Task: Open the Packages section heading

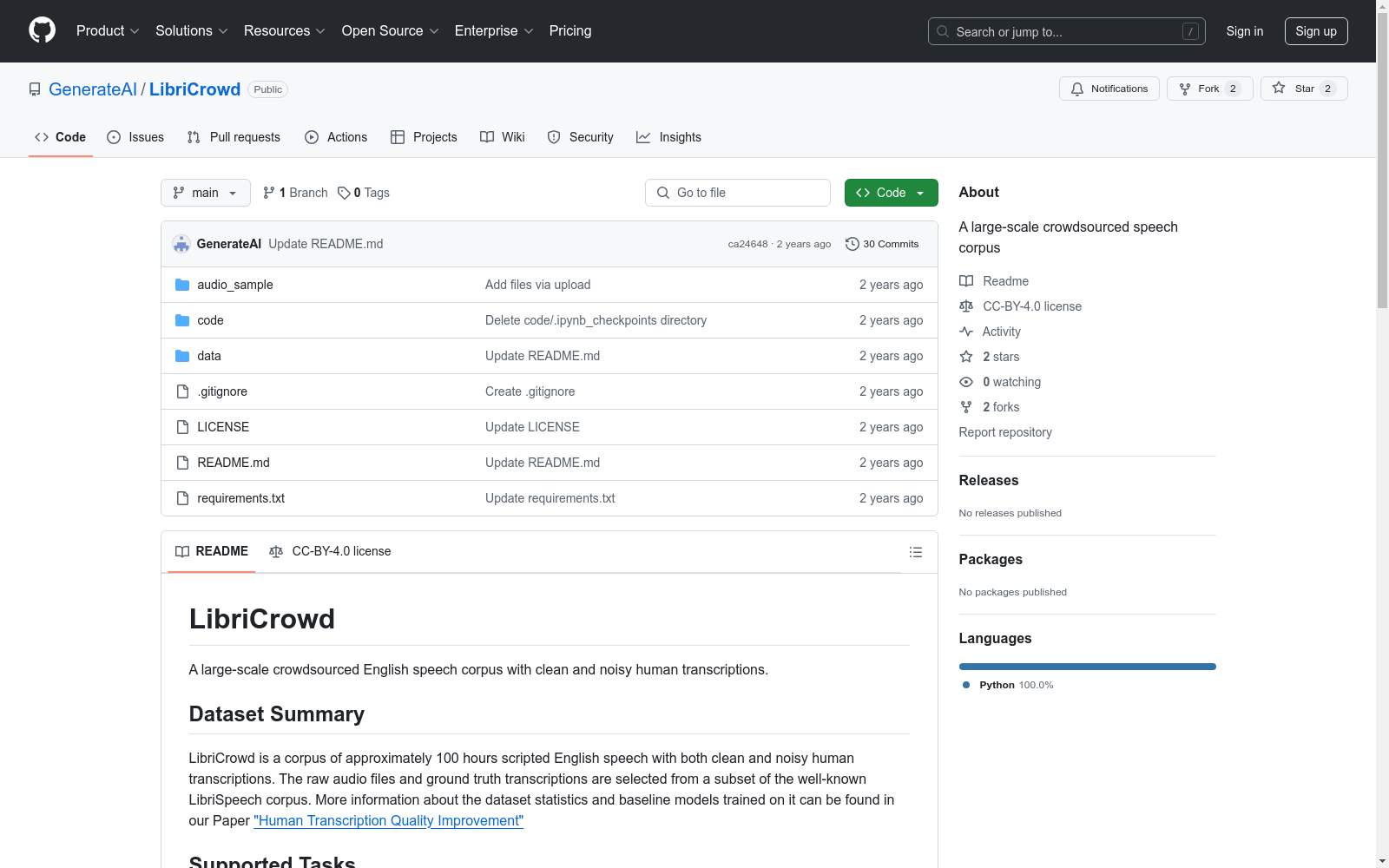Action: tap(991, 559)
